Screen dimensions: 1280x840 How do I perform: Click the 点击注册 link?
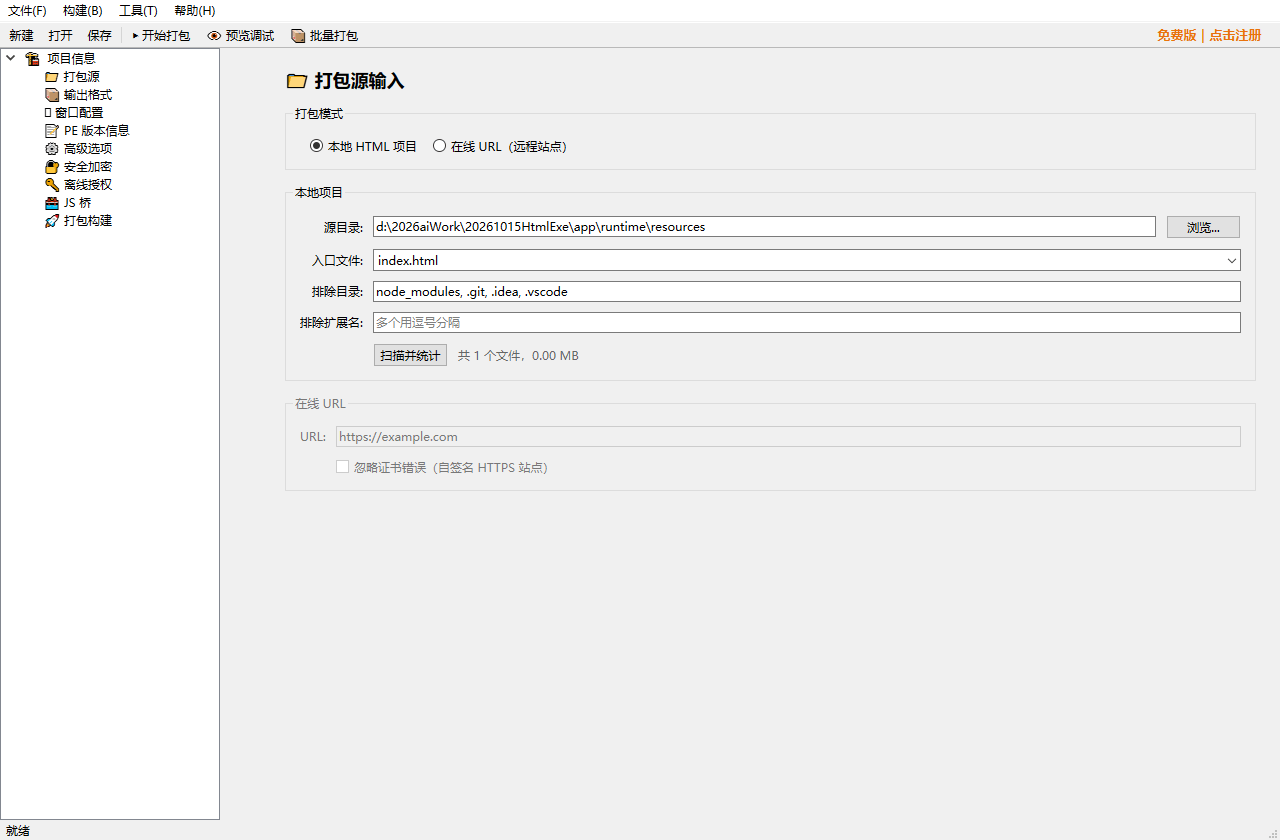(1235, 35)
